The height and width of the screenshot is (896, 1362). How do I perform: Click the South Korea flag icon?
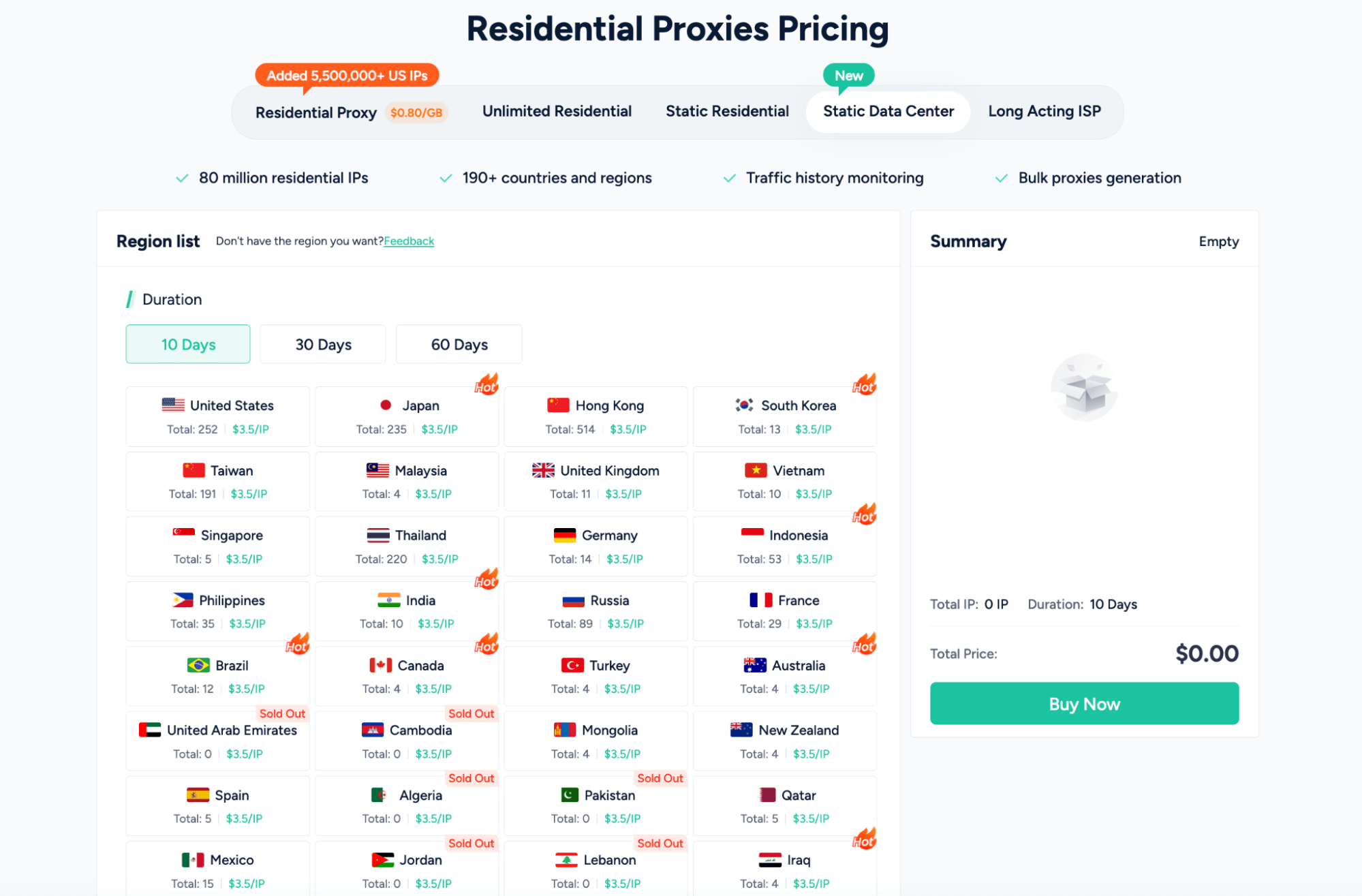(744, 405)
